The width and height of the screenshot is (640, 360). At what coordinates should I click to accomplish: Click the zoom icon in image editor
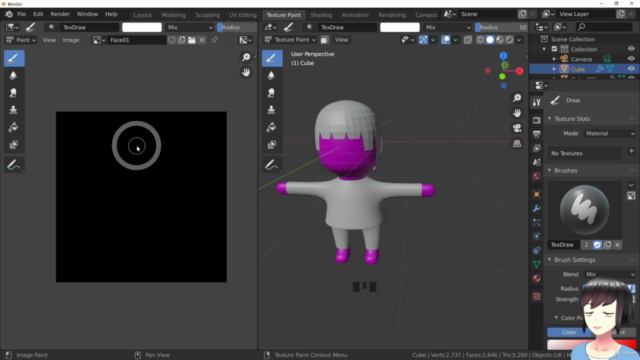[x=246, y=57]
